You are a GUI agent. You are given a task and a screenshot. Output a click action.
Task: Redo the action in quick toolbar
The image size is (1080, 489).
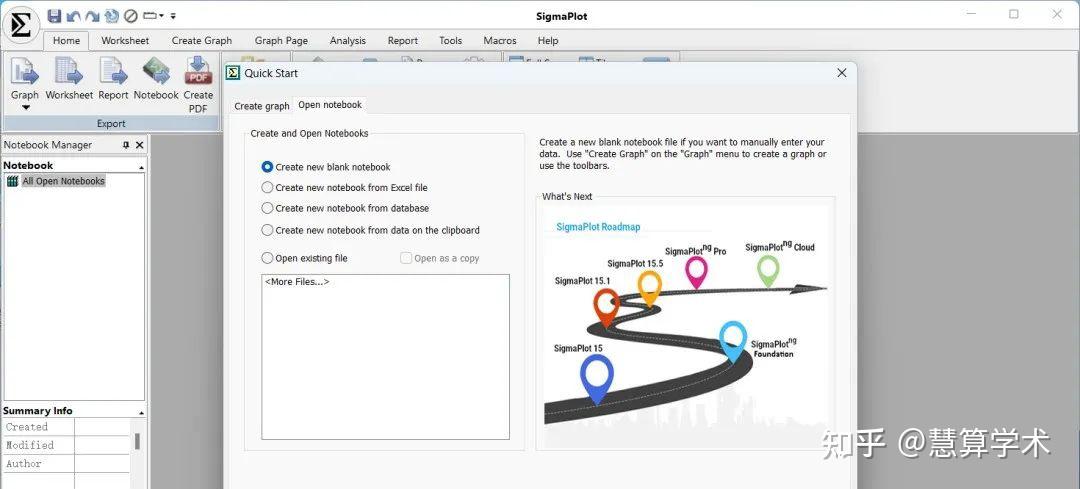coord(92,15)
